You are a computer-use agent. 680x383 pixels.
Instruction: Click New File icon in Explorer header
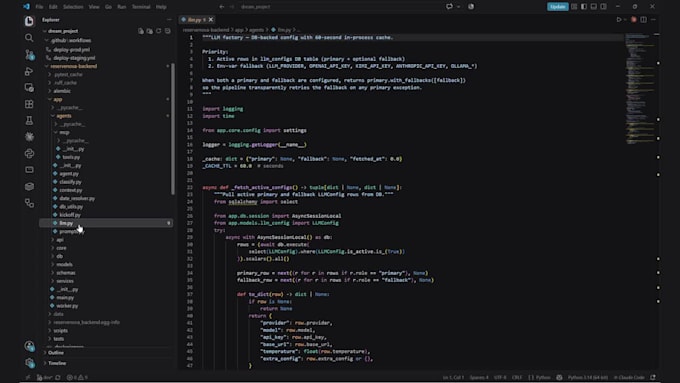point(141,31)
